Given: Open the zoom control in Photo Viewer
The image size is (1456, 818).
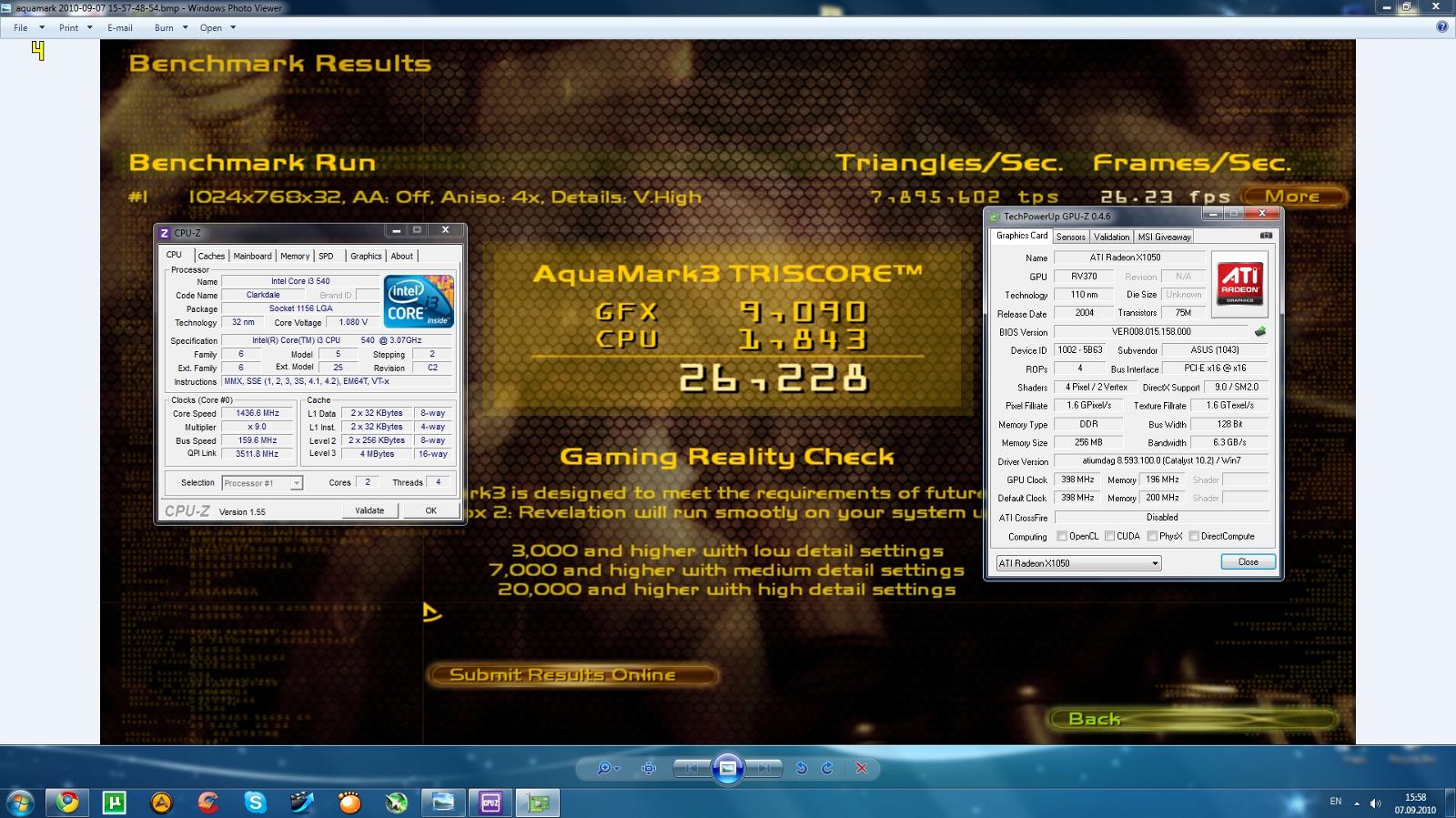Looking at the screenshot, I should click(607, 768).
